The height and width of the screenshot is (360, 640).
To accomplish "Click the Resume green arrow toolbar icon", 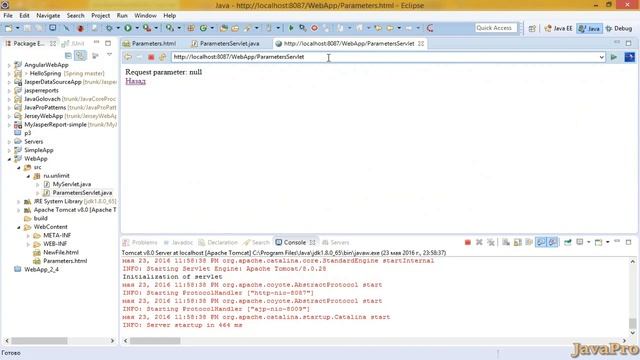I will pos(291,28).
